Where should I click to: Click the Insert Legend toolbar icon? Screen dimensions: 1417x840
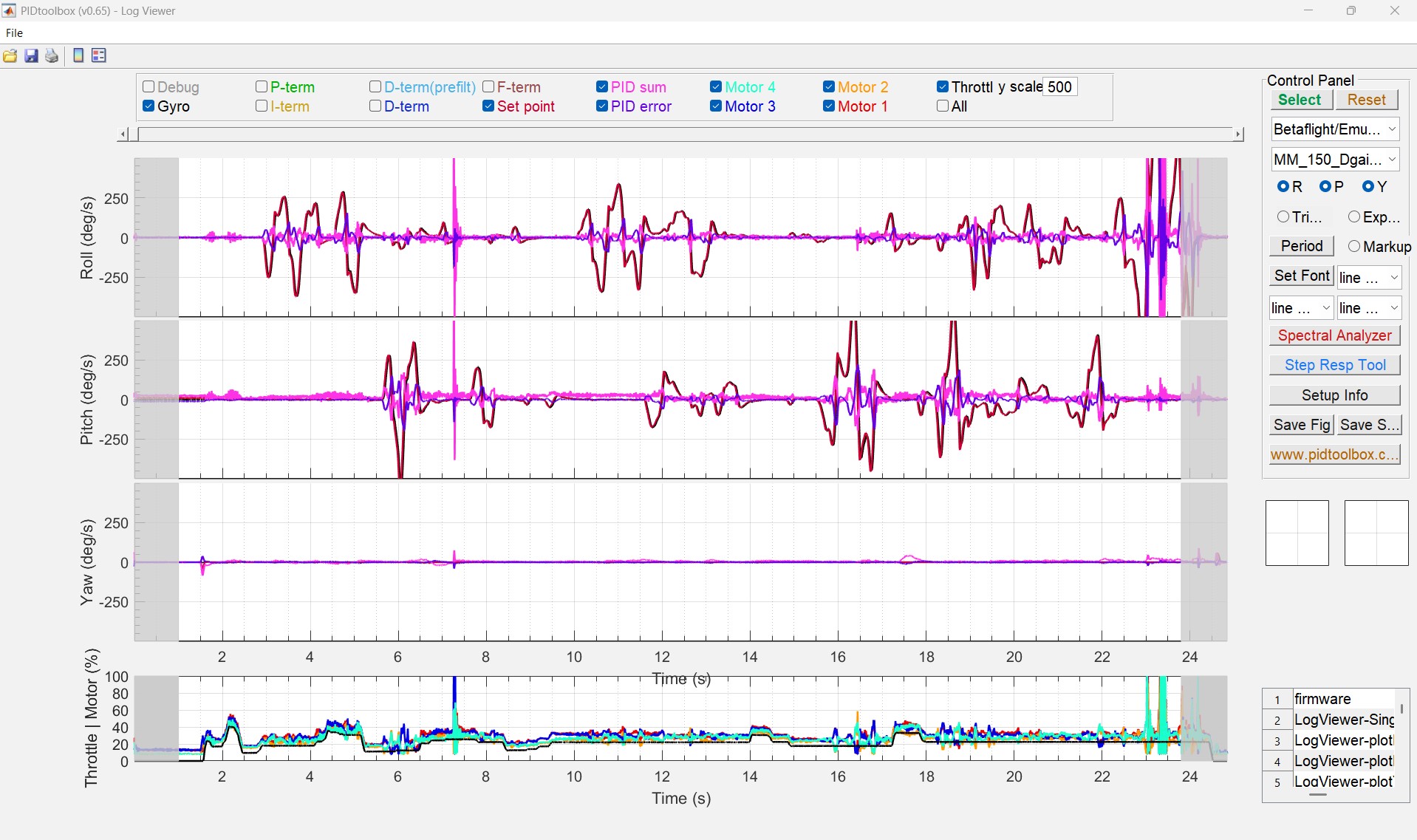tap(99, 56)
